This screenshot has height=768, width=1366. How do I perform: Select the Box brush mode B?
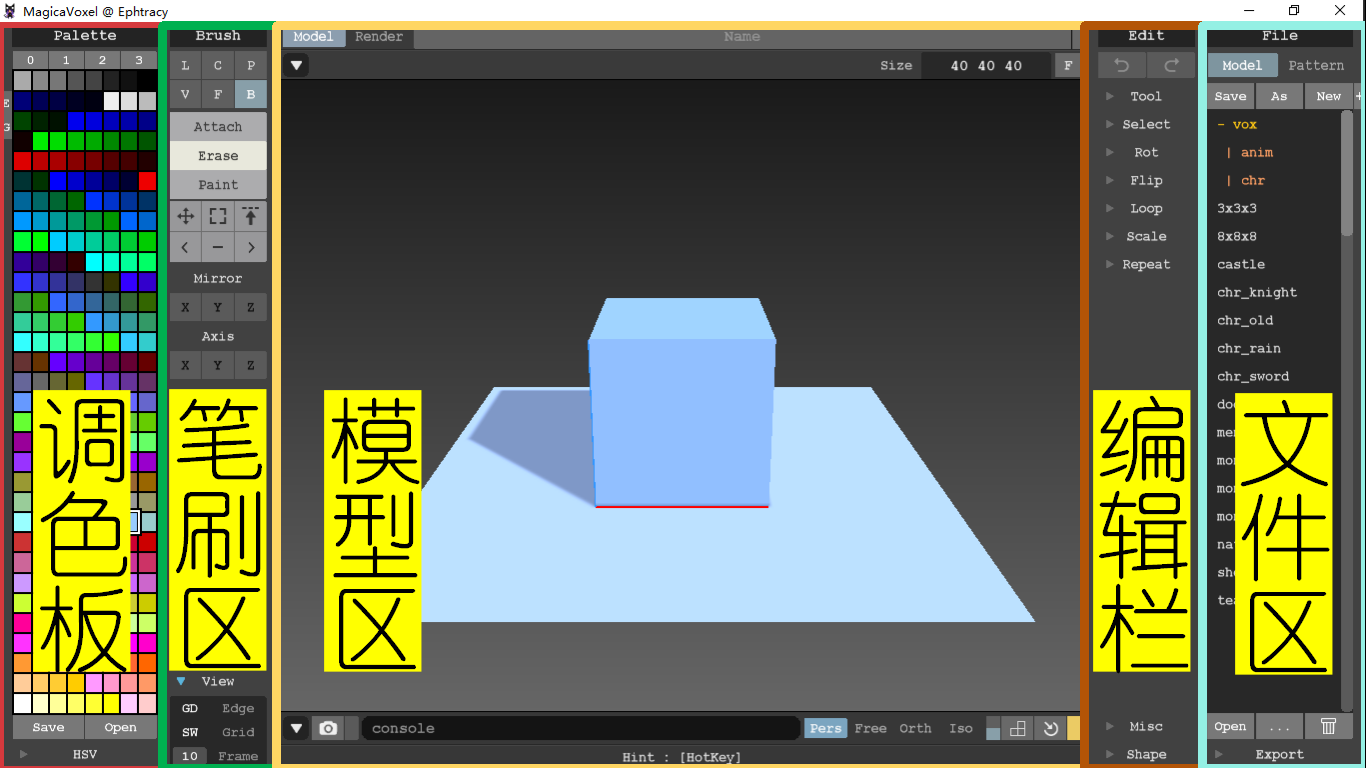(x=250, y=94)
